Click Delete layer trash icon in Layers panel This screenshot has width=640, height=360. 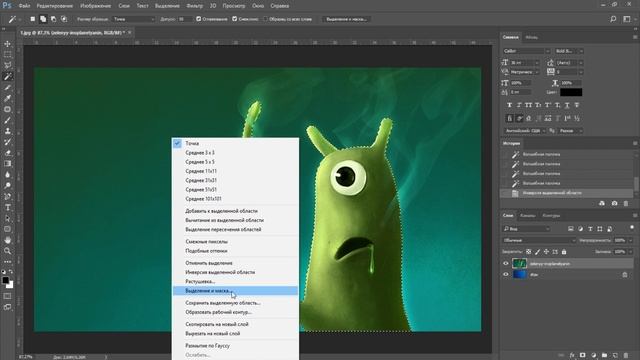[x=626, y=356]
